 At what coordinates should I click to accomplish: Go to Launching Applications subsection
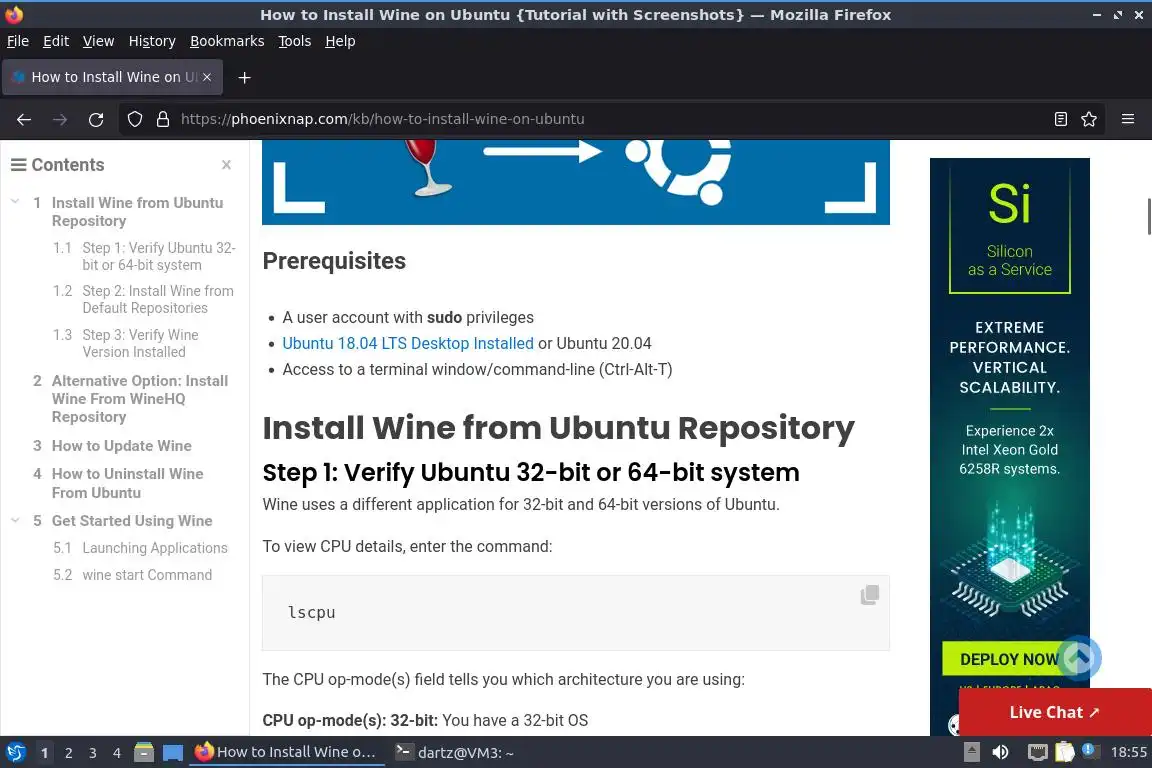tap(155, 548)
